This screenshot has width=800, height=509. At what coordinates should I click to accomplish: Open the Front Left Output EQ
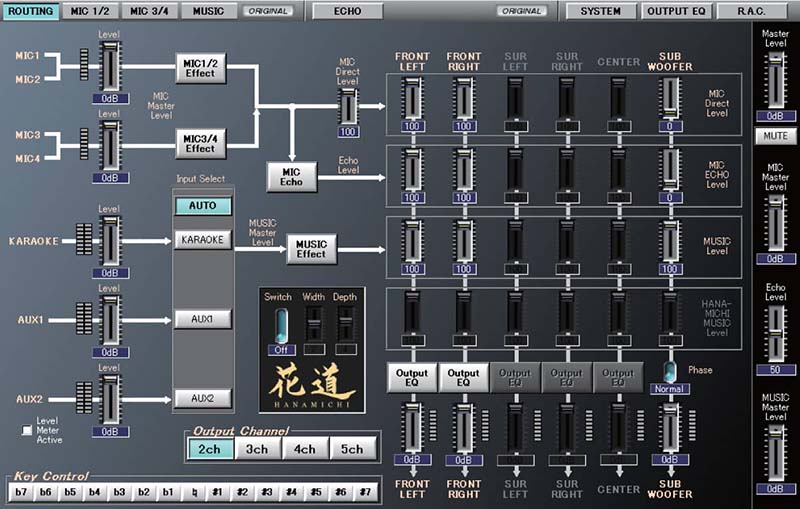(x=412, y=377)
